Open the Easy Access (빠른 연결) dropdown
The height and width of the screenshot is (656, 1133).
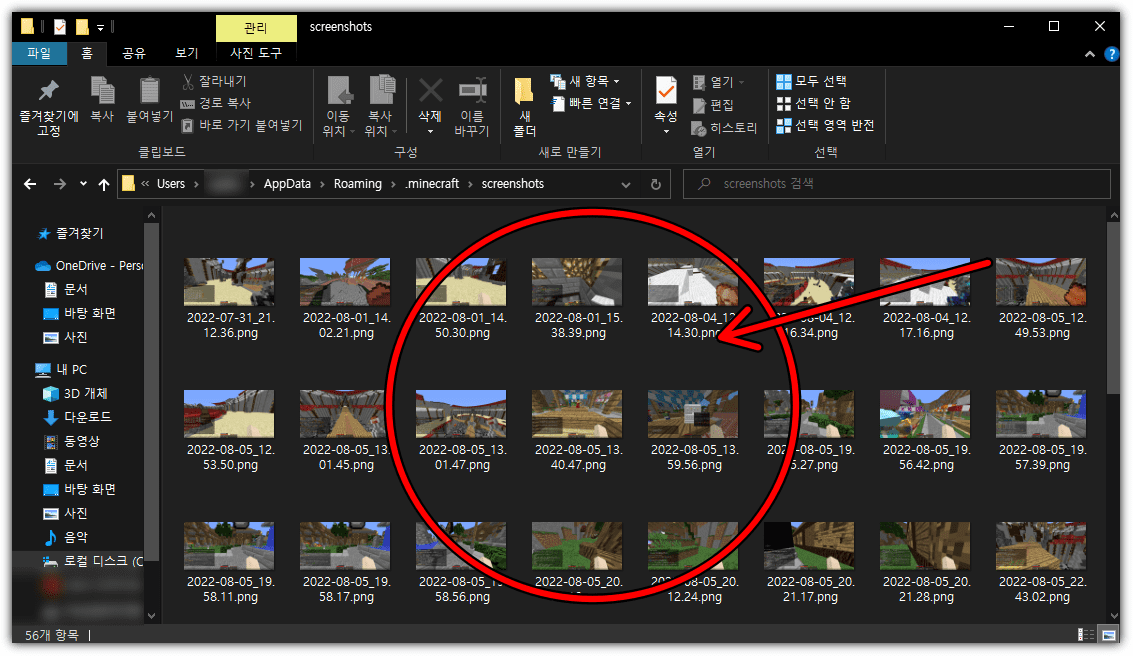coord(591,103)
